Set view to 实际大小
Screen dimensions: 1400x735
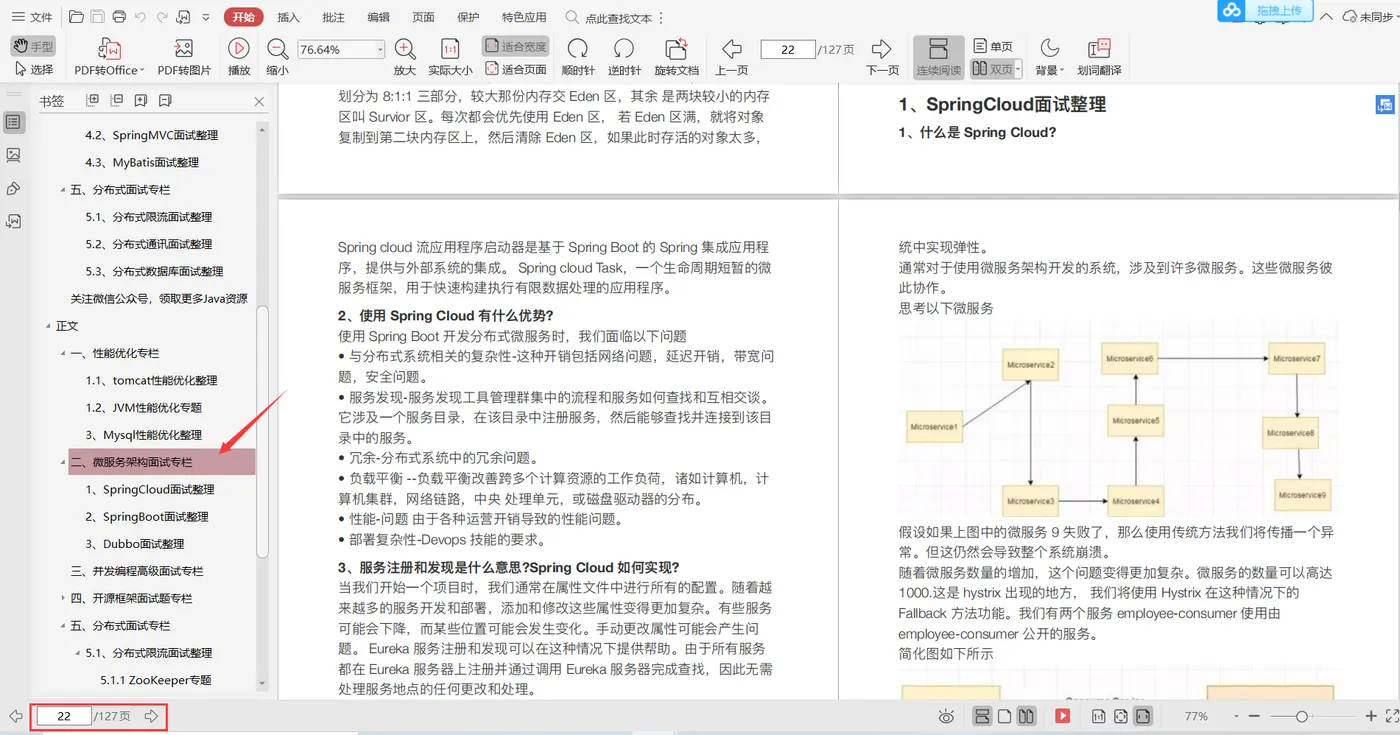coord(450,57)
